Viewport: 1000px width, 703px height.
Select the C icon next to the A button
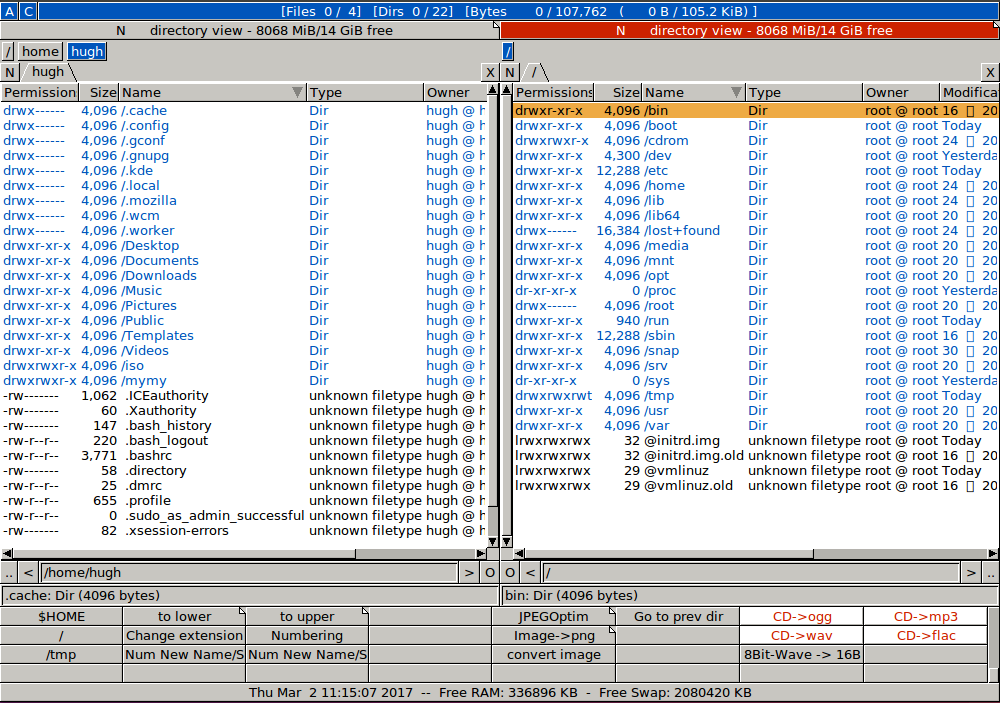click(27, 11)
